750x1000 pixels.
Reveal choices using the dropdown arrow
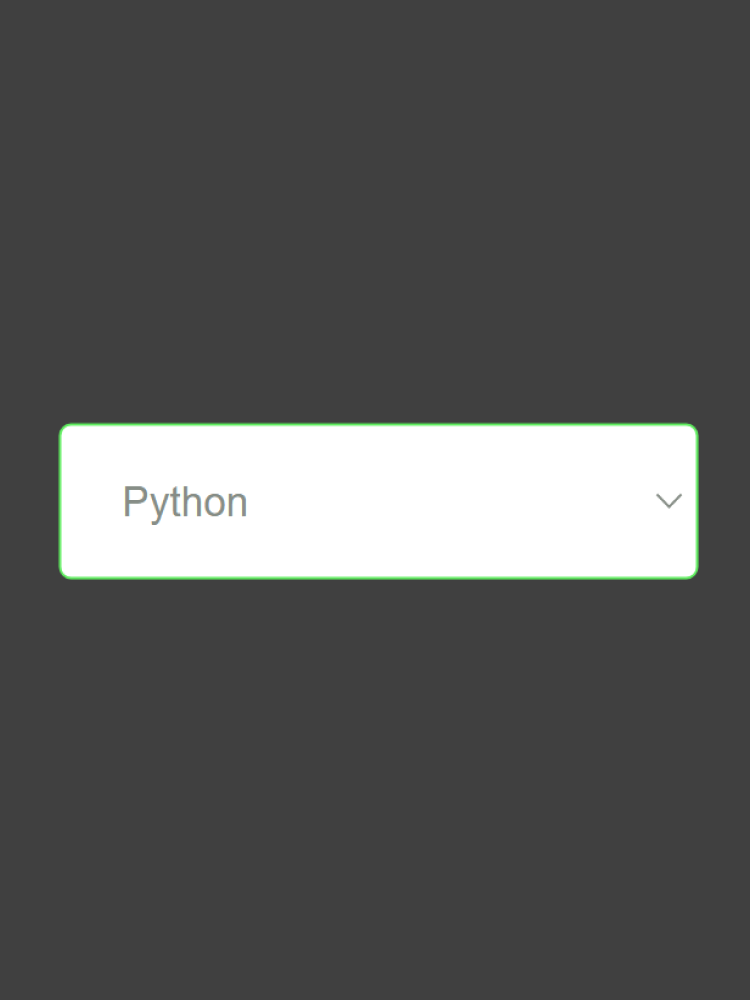coord(668,501)
